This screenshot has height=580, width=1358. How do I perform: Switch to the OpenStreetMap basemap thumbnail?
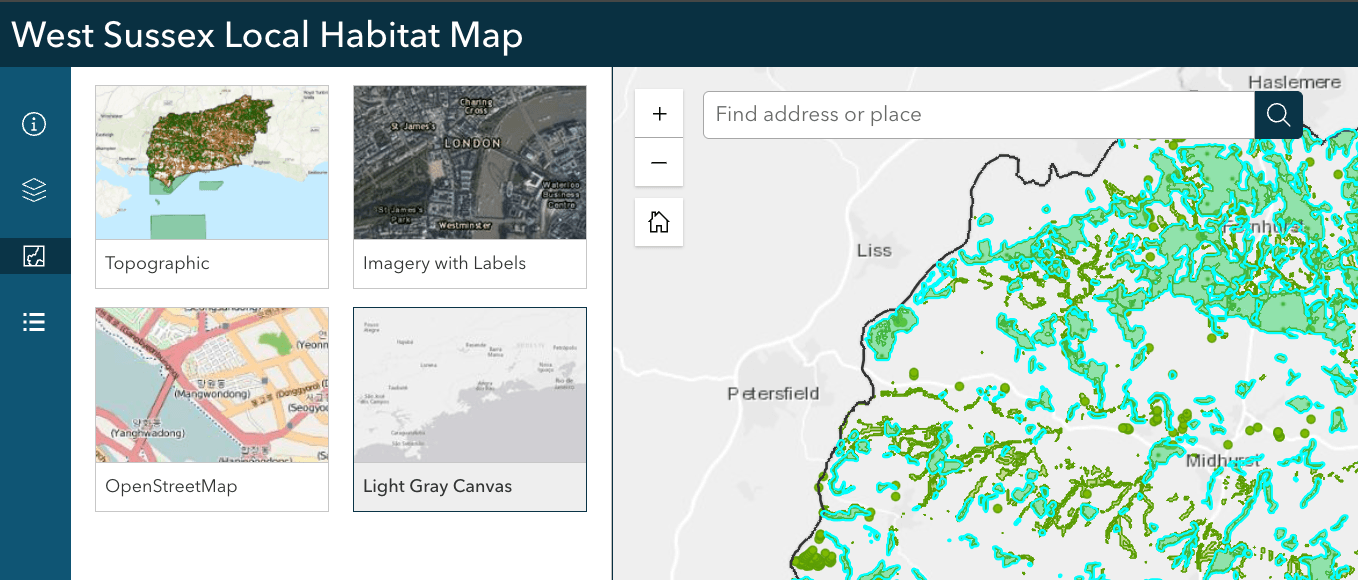coord(212,385)
